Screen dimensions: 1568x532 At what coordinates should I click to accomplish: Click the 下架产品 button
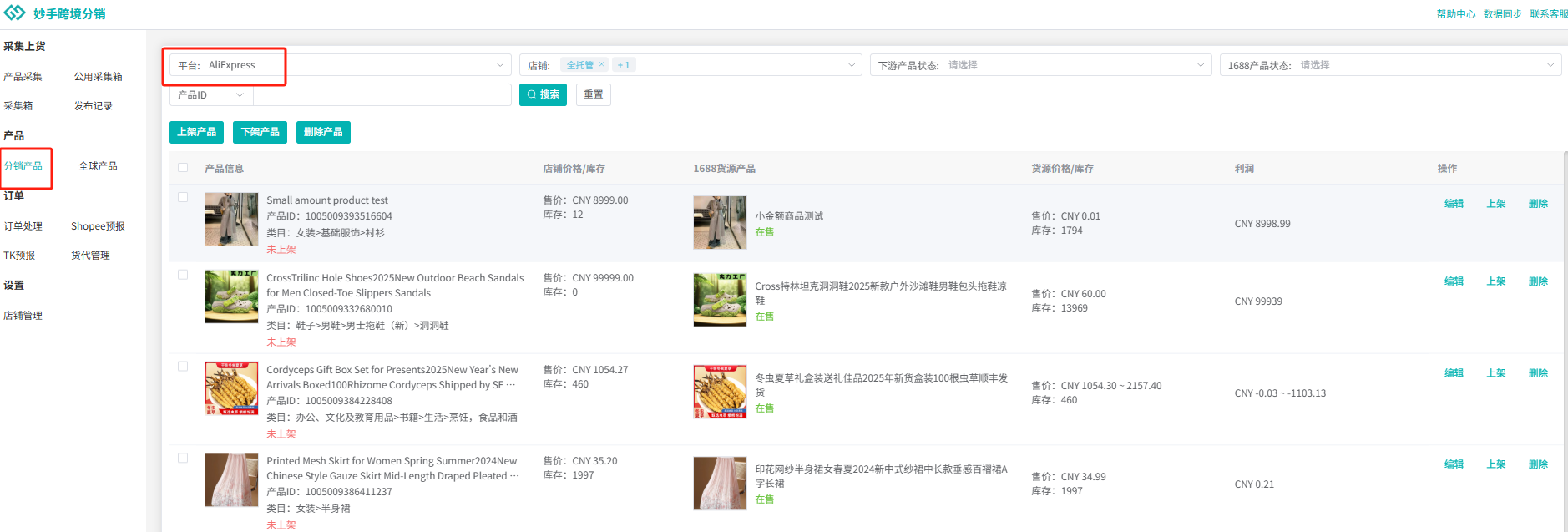[x=260, y=132]
